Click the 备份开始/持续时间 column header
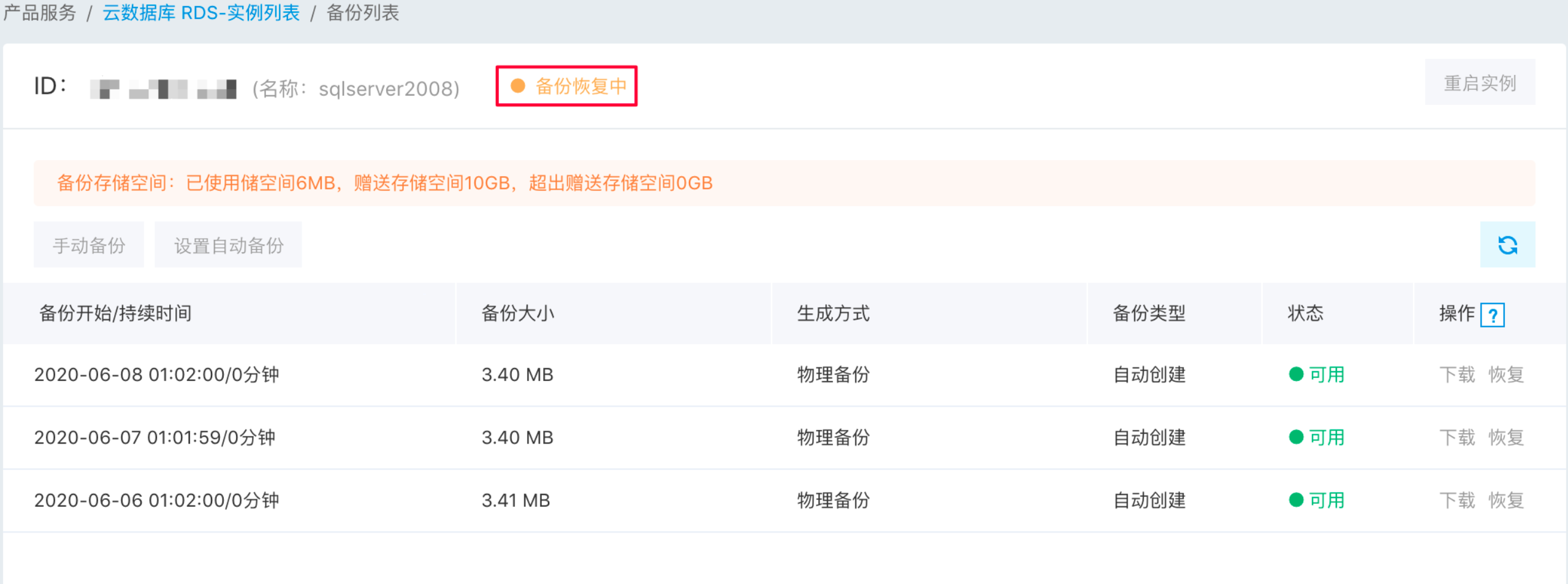1568x584 pixels. pos(115,313)
